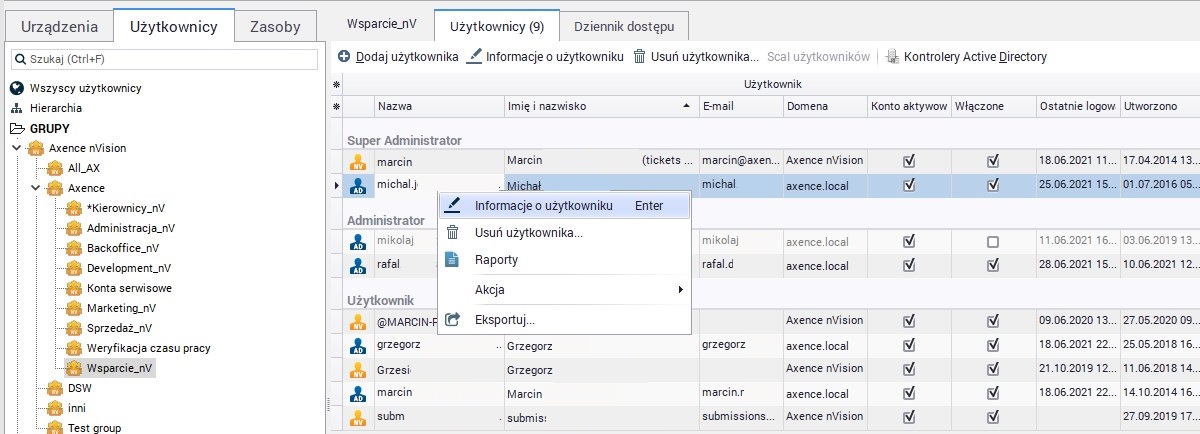Open Active Directory controllers icon
This screenshot has width=1200, height=434.
click(892, 57)
